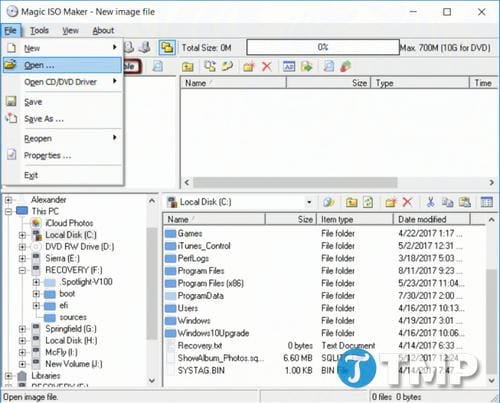The image size is (500, 403).
Task: Select the McFly (I:) drive
Action: point(61,352)
